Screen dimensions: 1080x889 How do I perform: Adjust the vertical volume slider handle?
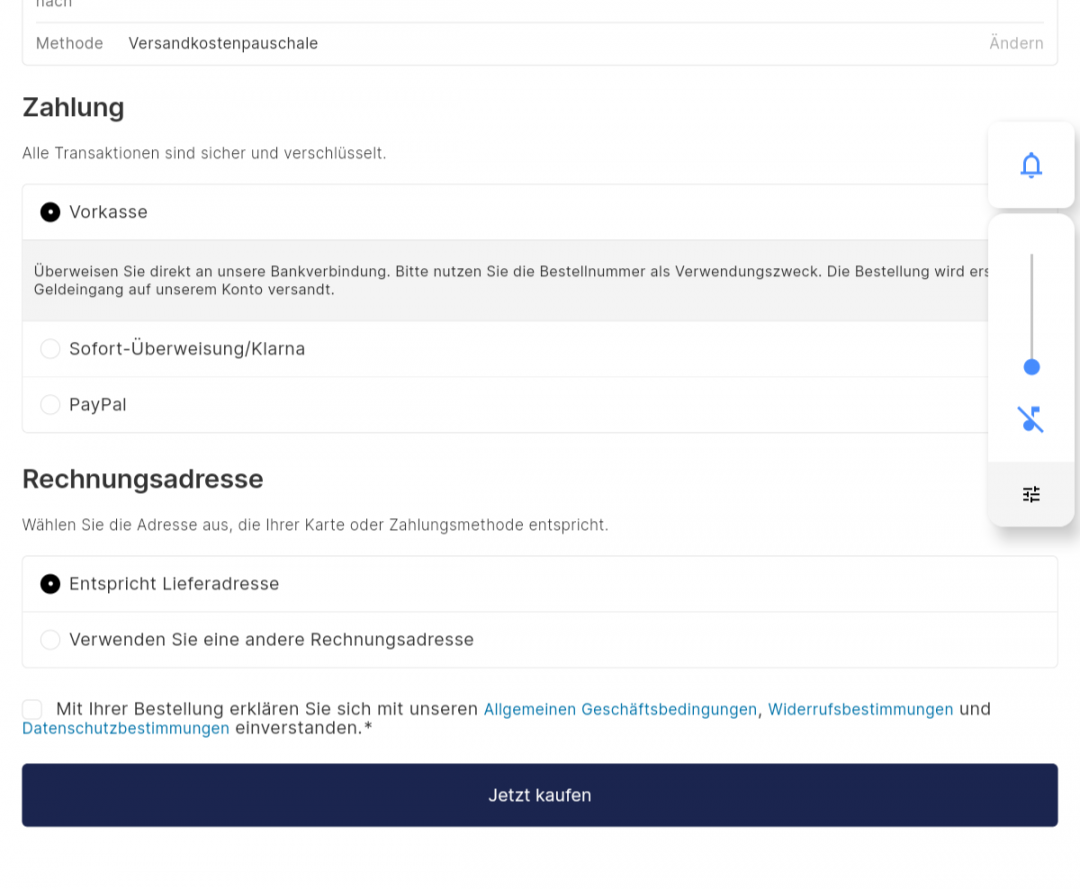(1031, 367)
